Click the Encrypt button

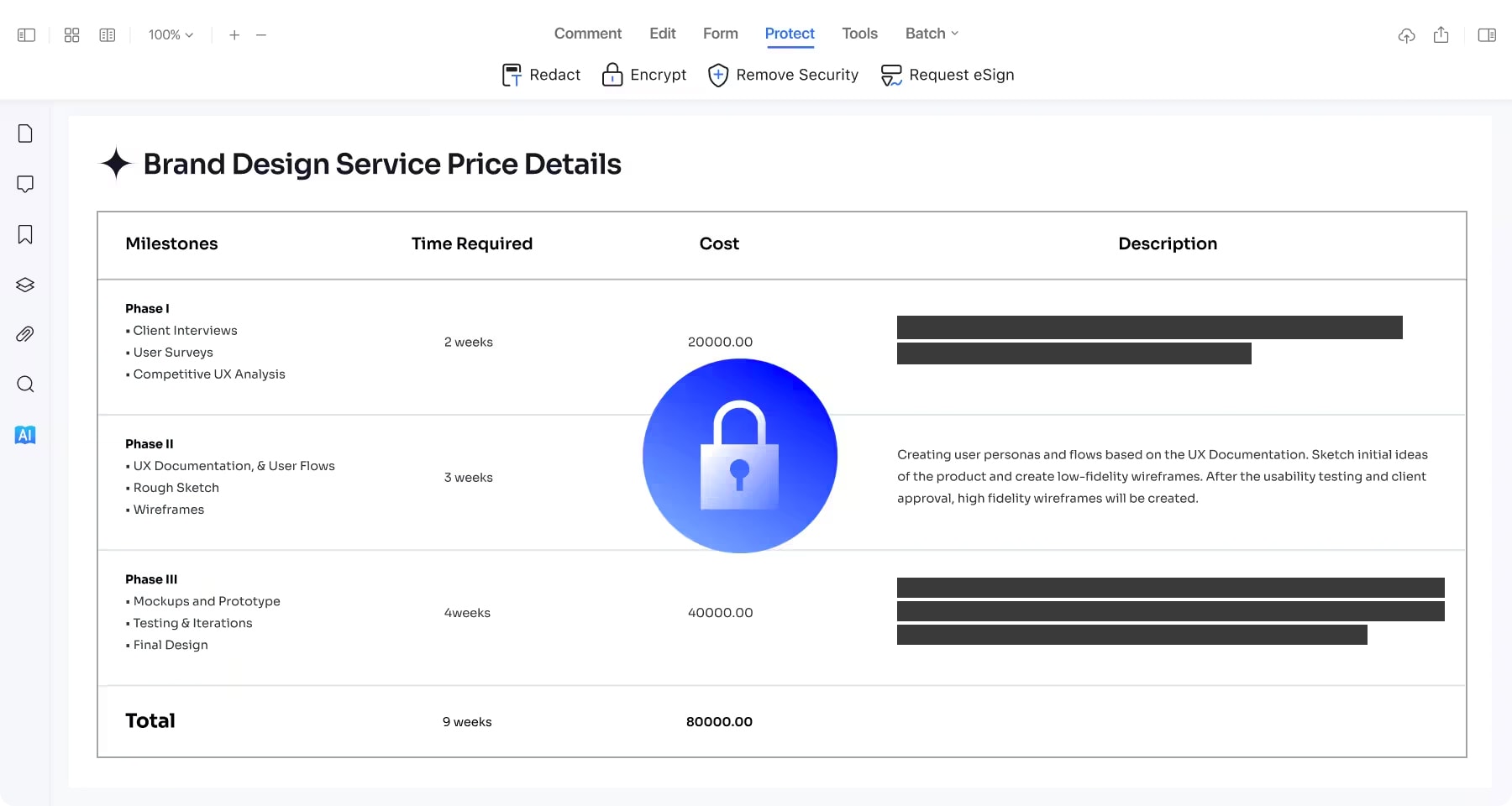(x=644, y=75)
